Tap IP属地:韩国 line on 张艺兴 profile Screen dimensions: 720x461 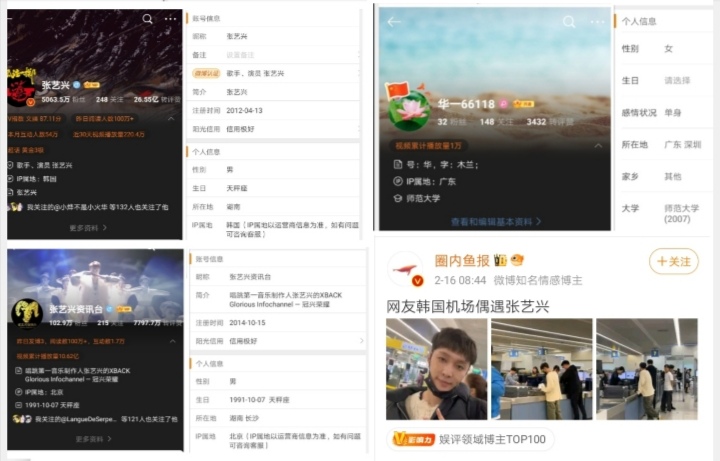[x=32, y=179]
